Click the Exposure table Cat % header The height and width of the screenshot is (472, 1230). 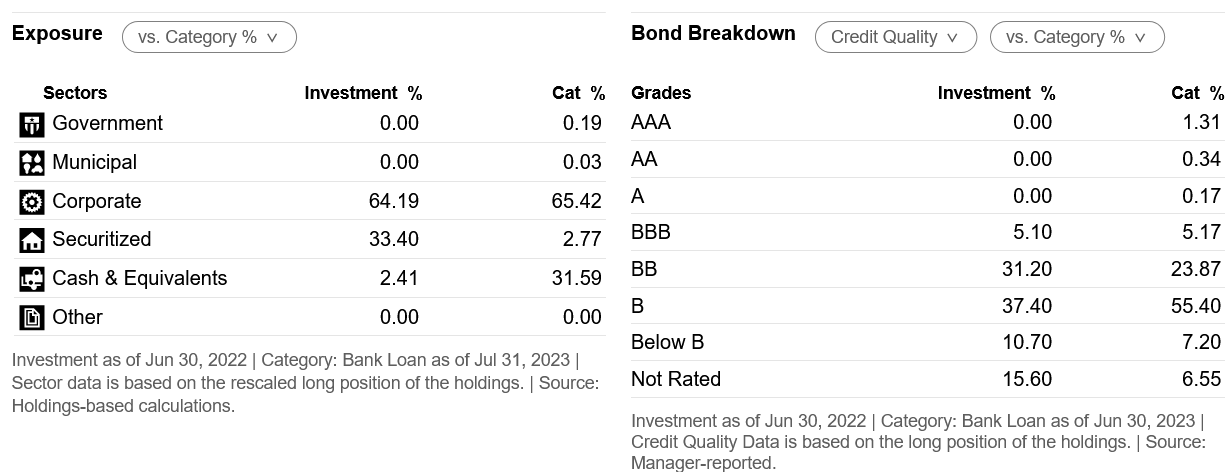(578, 93)
